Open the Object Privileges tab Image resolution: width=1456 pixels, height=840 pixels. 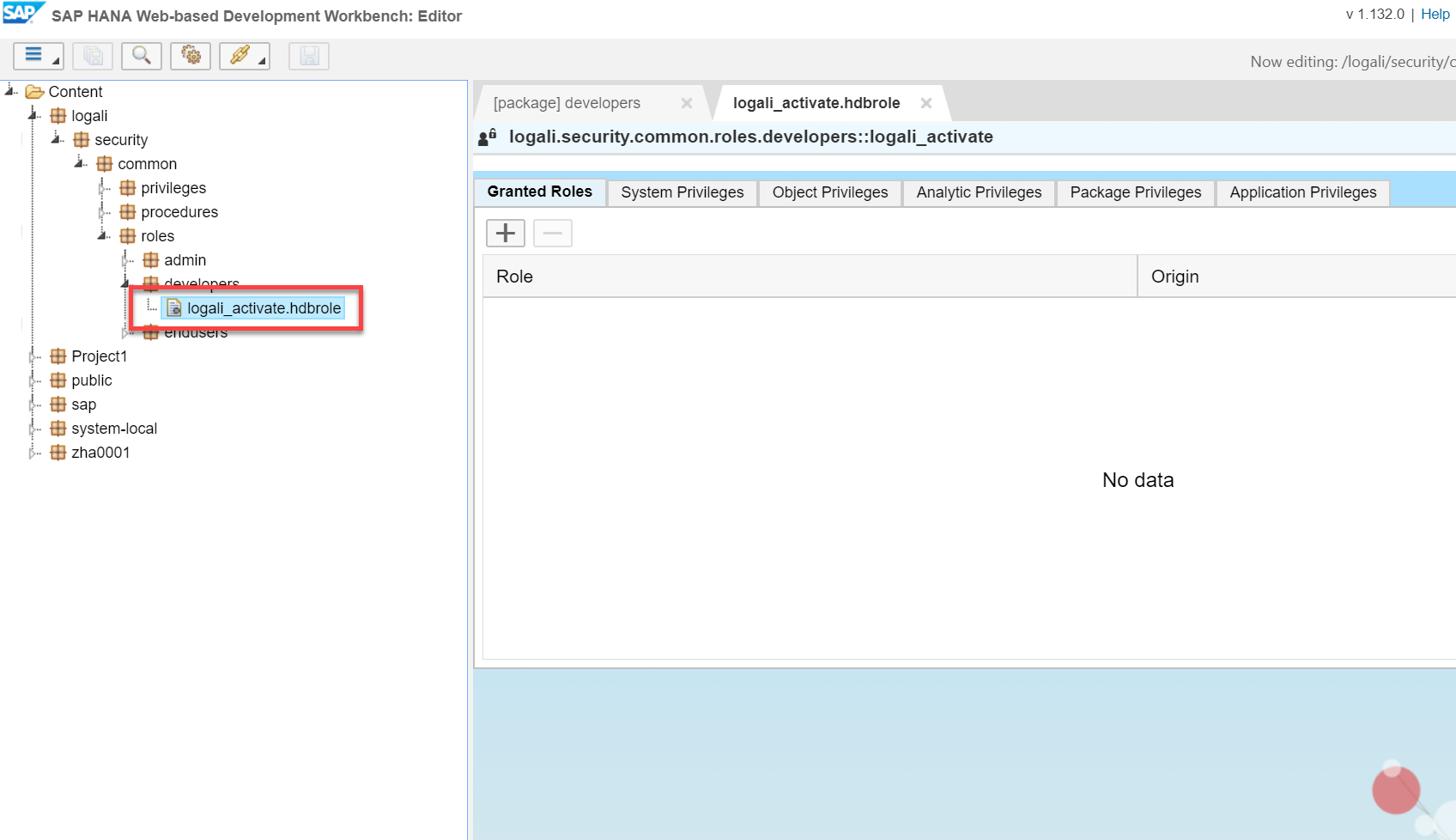pos(830,192)
